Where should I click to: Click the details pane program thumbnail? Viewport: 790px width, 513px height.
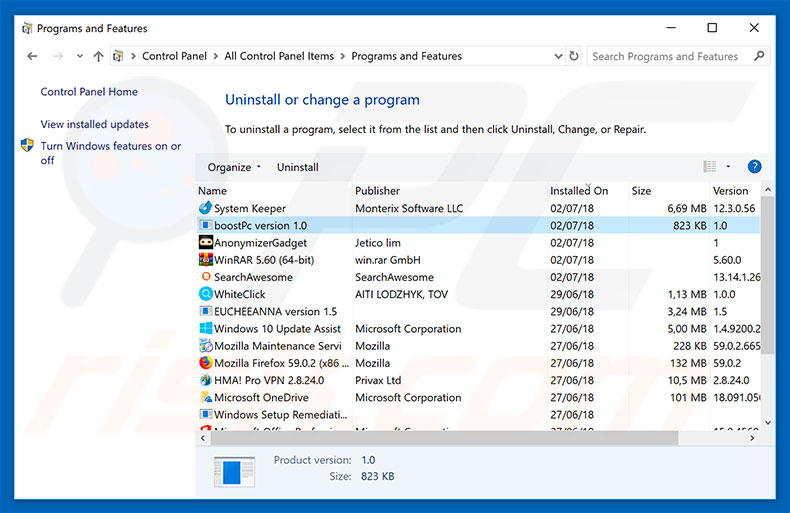pyautogui.click(x=234, y=472)
